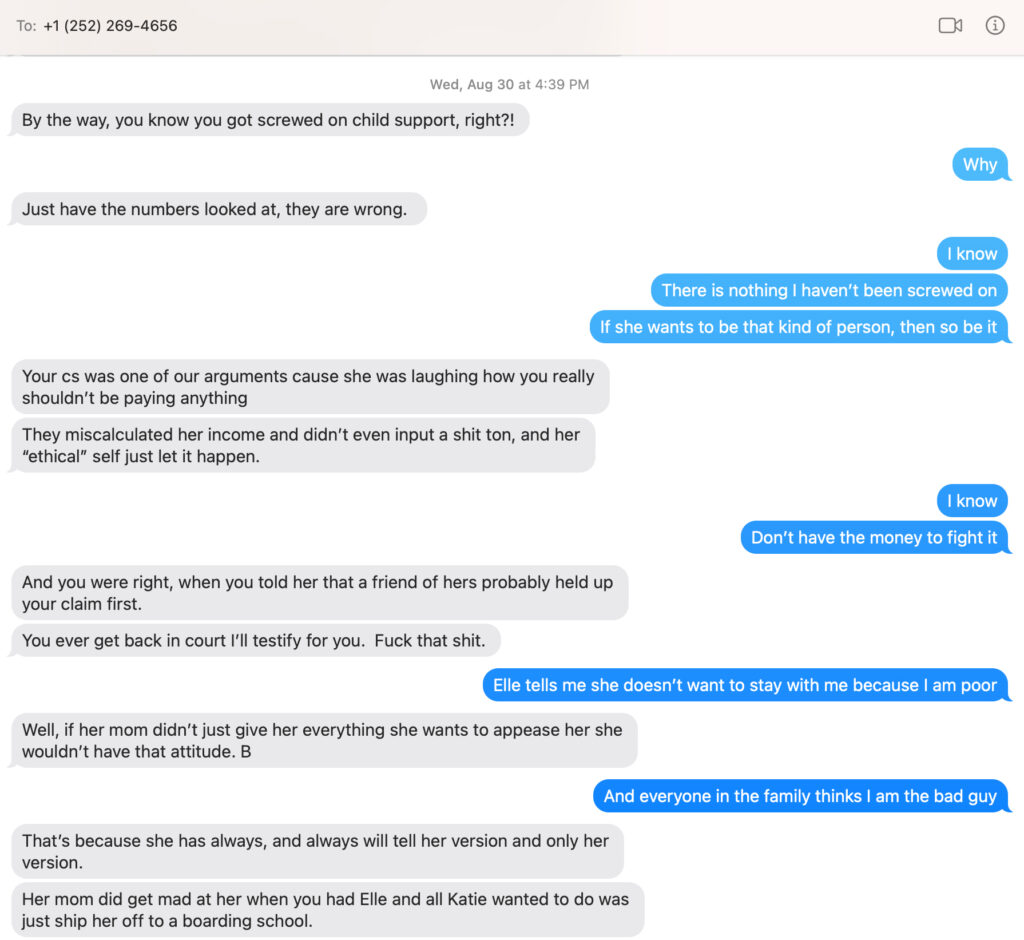Click the first blue "I know" reply
1024x940 pixels.
click(972, 254)
